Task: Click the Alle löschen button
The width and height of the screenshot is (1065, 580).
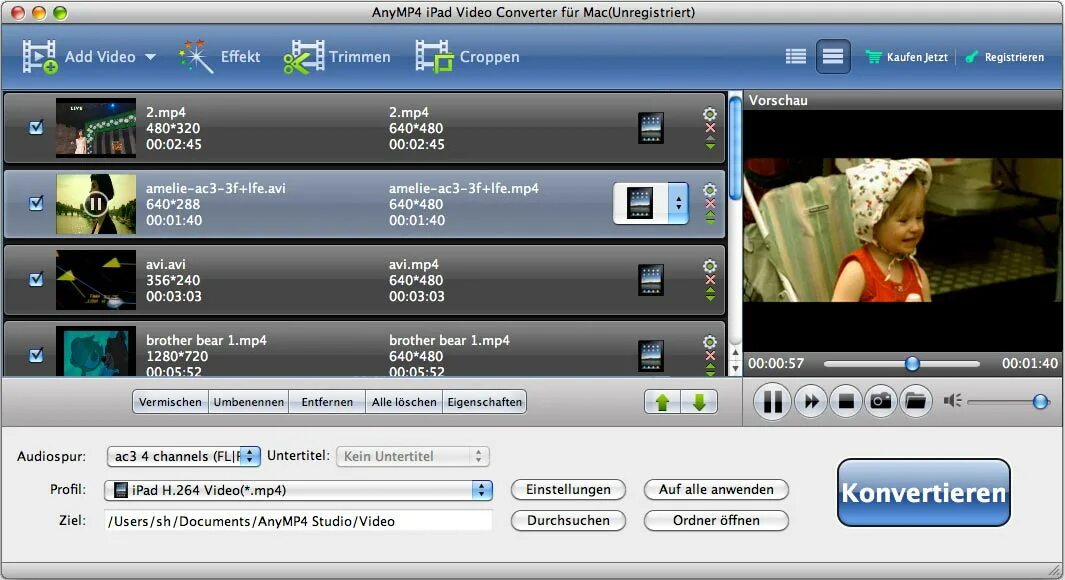Action: coord(404,401)
